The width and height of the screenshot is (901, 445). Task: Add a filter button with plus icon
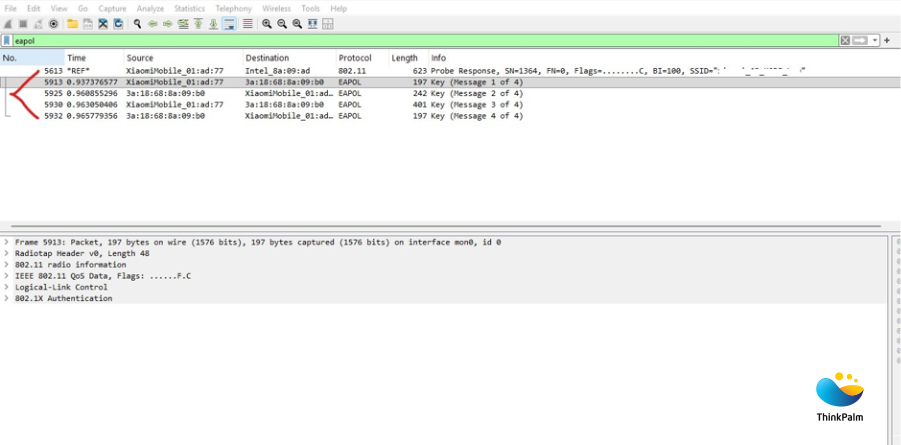tap(887, 41)
